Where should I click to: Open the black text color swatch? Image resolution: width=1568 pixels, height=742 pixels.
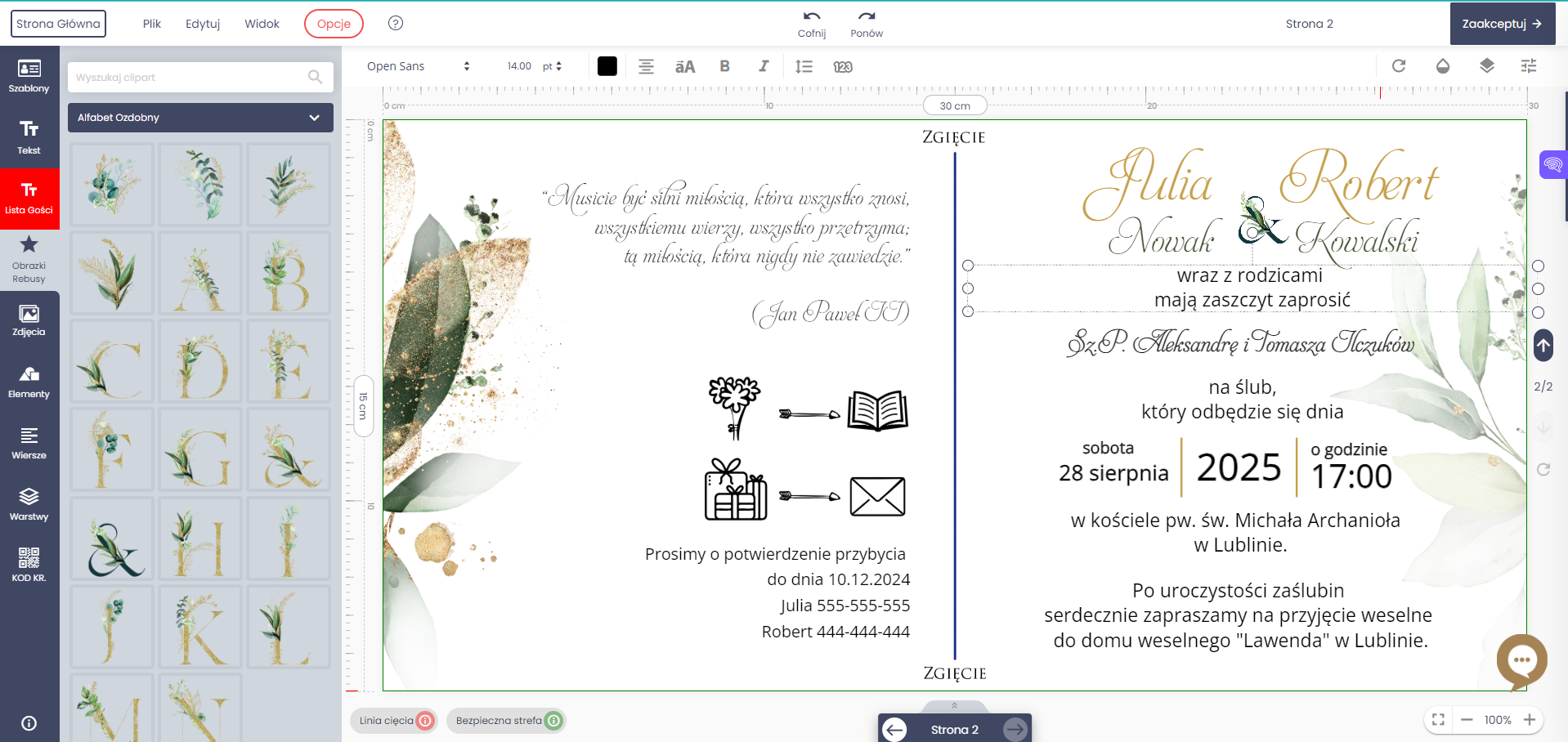607,66
